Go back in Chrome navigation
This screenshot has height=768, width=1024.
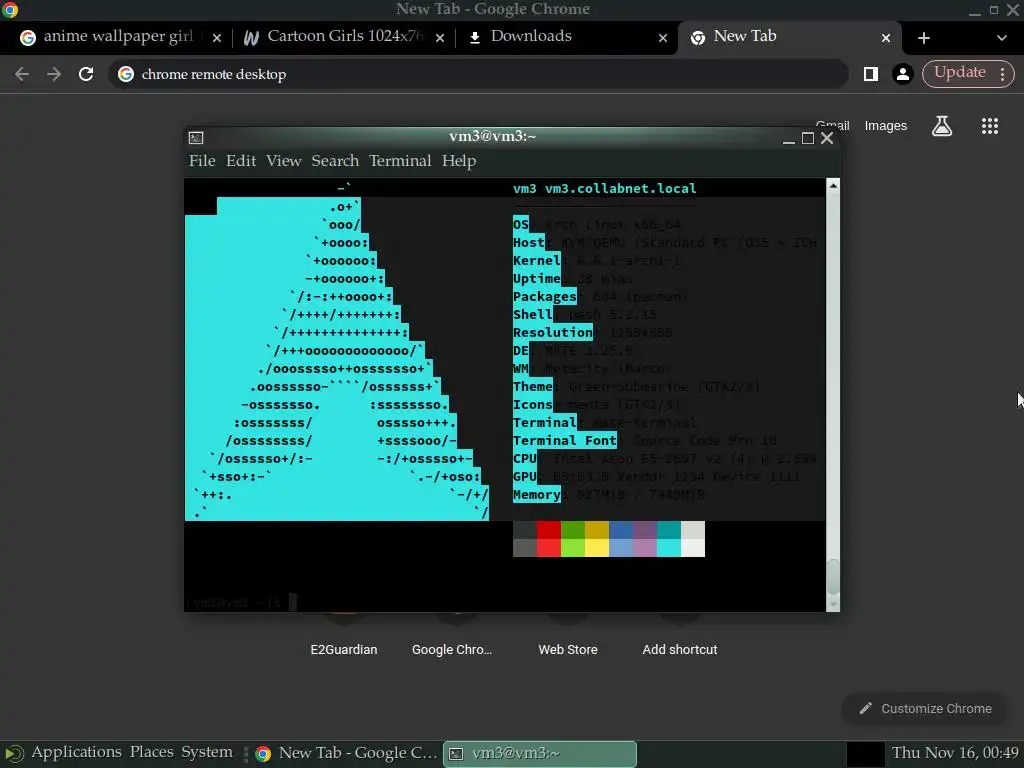[x=22, y=74]
